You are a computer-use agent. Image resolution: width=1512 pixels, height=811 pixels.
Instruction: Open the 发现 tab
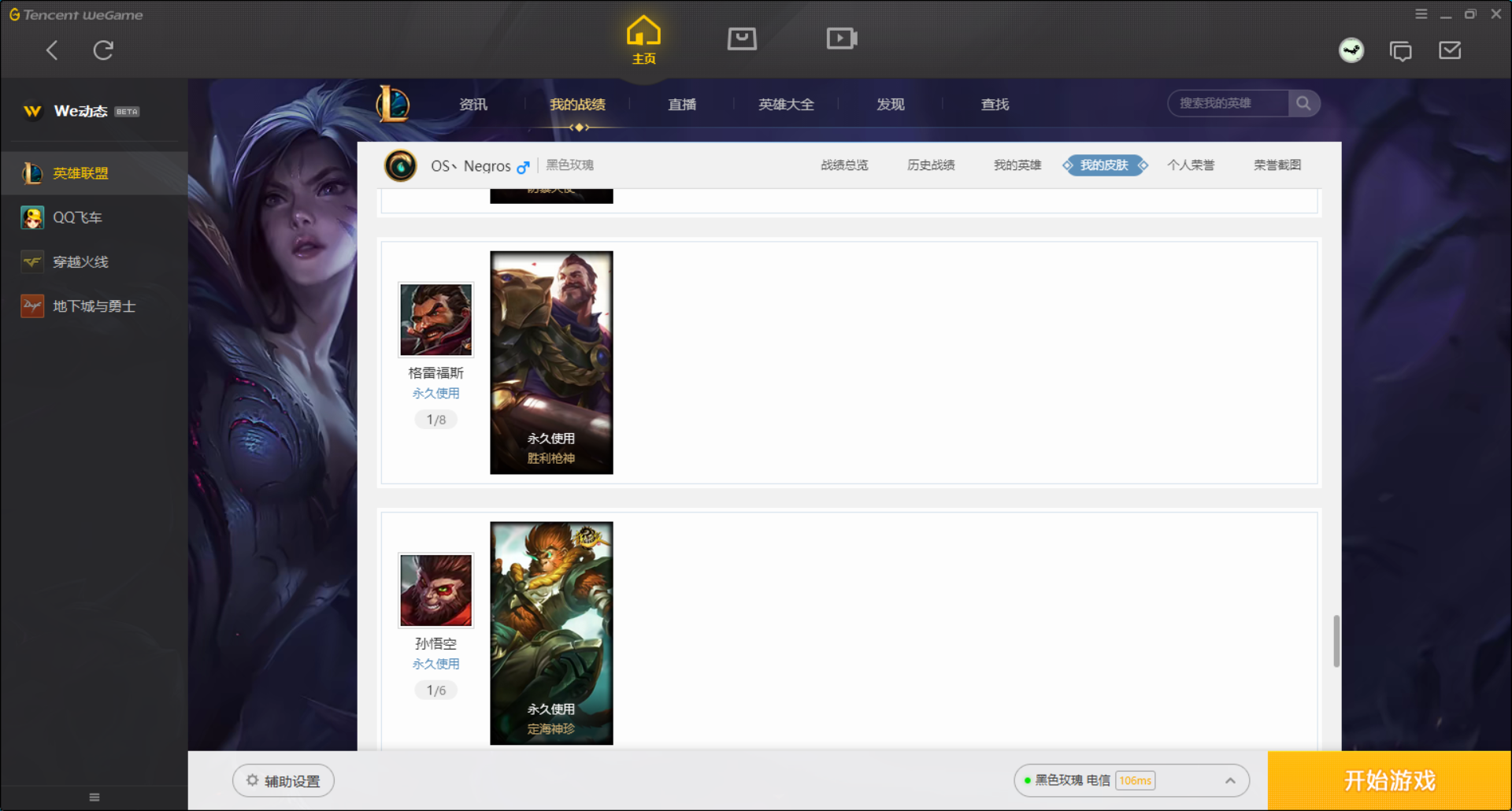(x=891, y=104)
